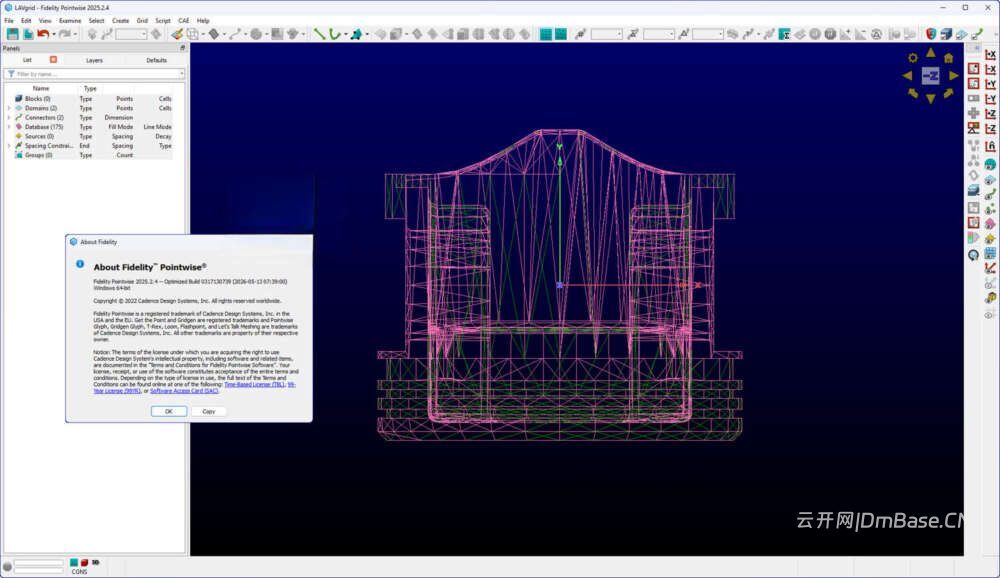Viewport: 1000px width, 578px height.
Task: Switch to the List panel tab
Action: point(27,60)
